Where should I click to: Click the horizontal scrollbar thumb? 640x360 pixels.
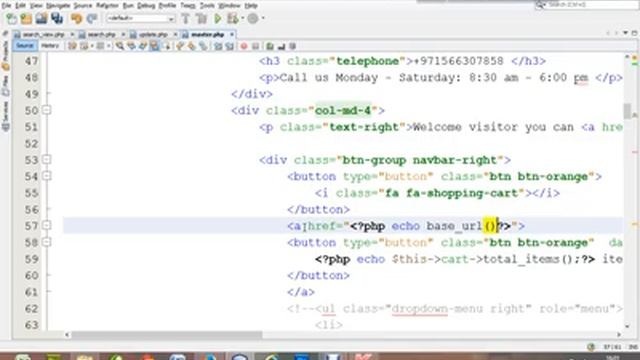(167, 335)
